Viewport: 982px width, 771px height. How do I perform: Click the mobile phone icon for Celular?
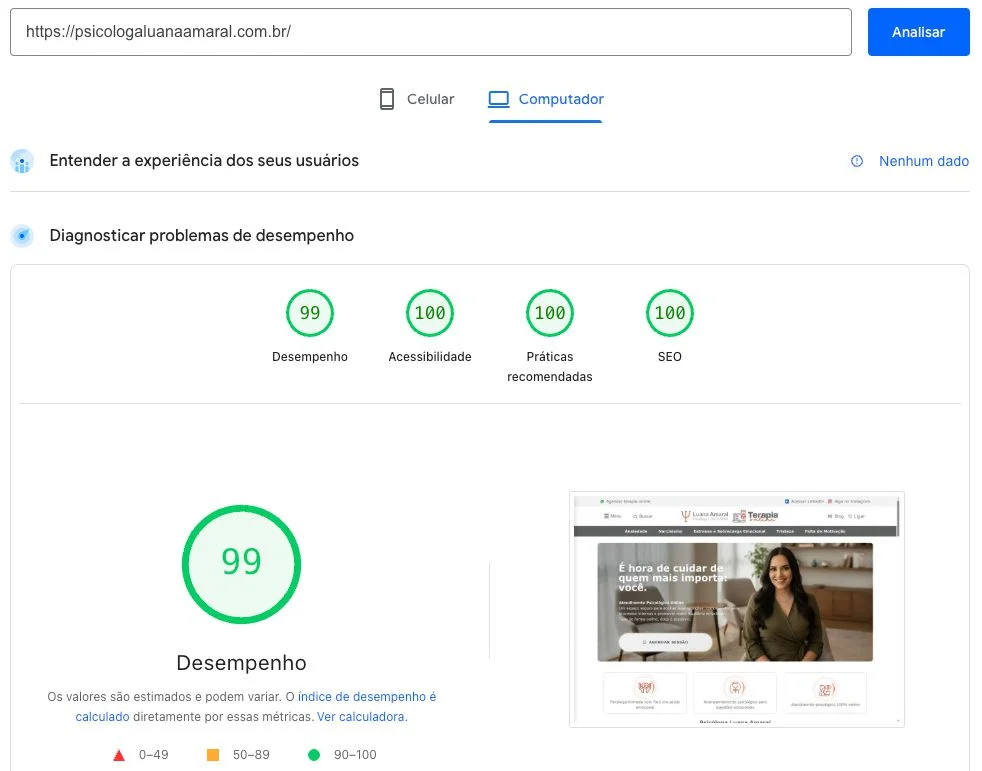[x=387, y=99]
